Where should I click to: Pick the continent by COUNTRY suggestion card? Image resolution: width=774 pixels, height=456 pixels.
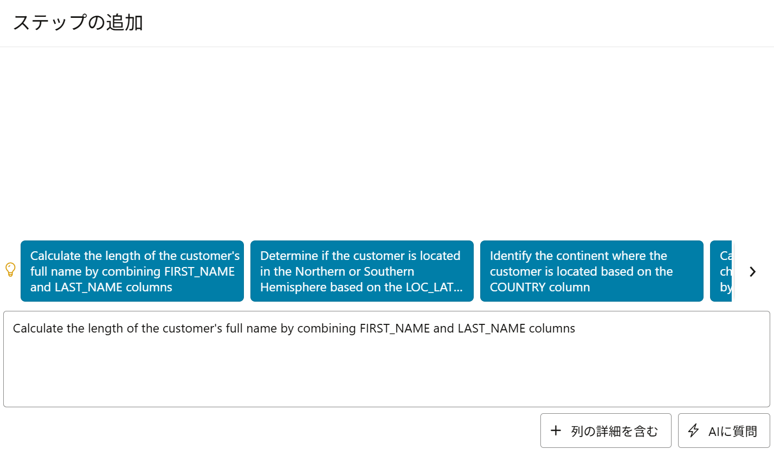(592, 271)
